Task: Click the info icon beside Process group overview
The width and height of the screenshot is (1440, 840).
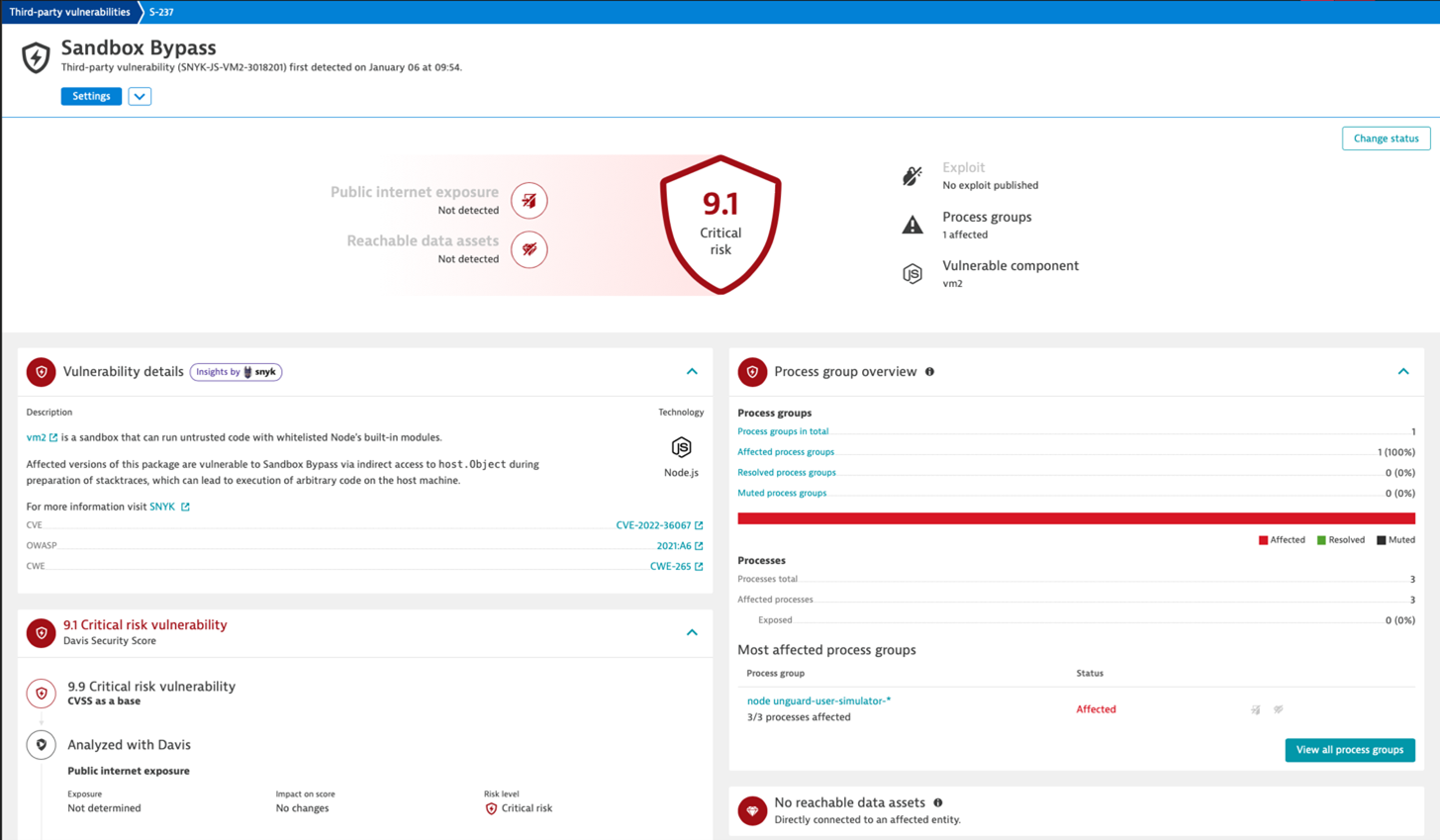Action: tap(928, 371)
